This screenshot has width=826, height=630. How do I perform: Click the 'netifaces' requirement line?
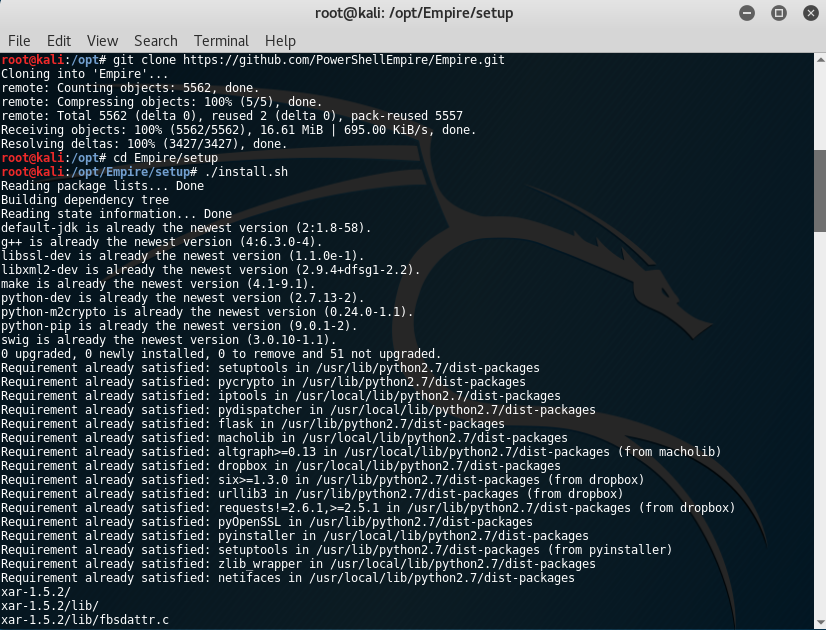coord(288,578)
